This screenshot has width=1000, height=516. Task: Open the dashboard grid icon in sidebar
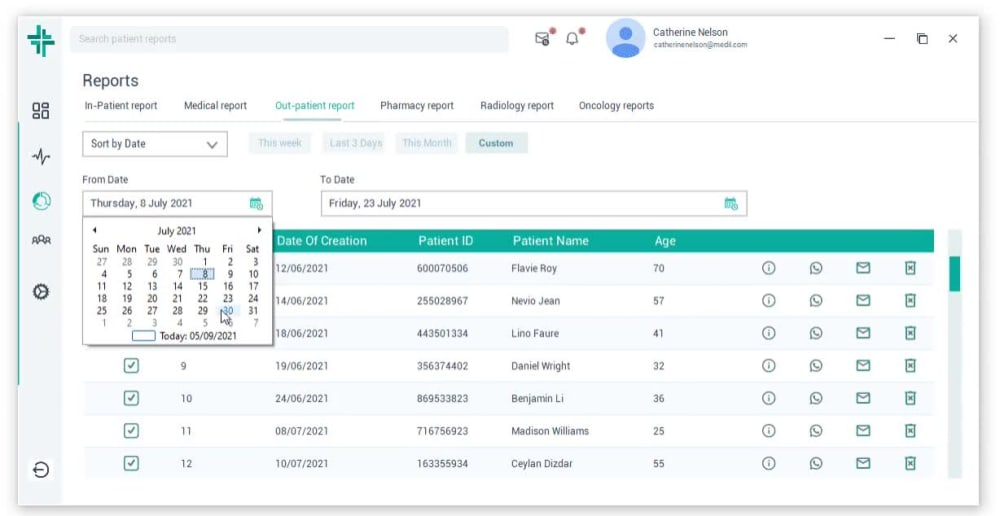click(x=41, y=110)
